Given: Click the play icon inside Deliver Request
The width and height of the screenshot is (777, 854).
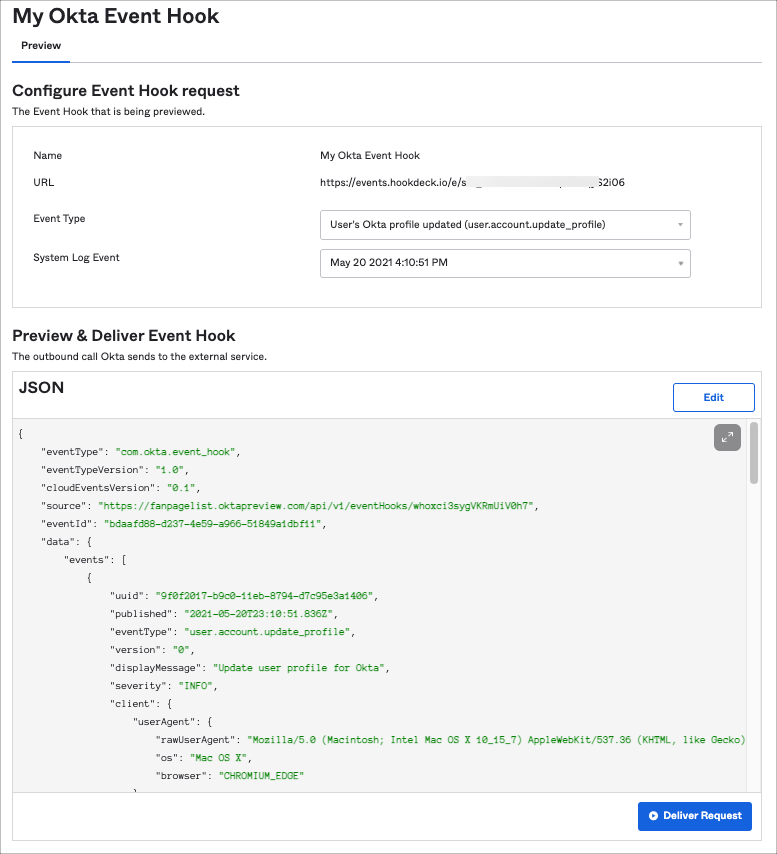Looking at the screenshot, I should coord(653,816).
